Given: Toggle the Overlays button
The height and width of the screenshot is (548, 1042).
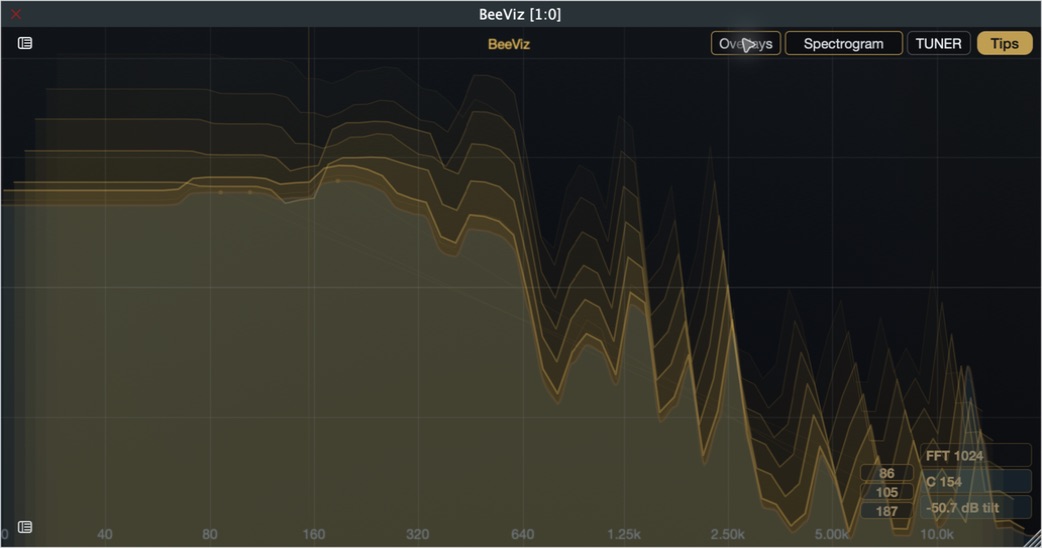Looking at the screenshot, I should [746, 44].
